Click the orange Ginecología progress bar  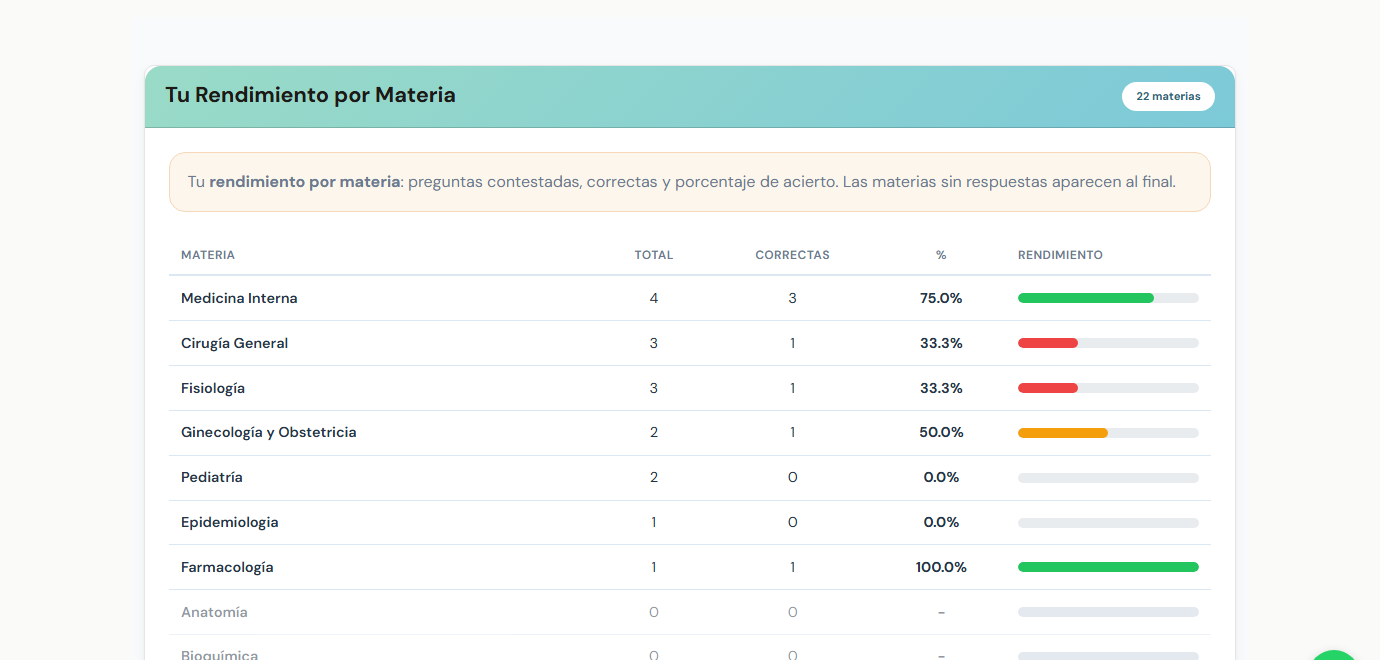pos(1062,433)
